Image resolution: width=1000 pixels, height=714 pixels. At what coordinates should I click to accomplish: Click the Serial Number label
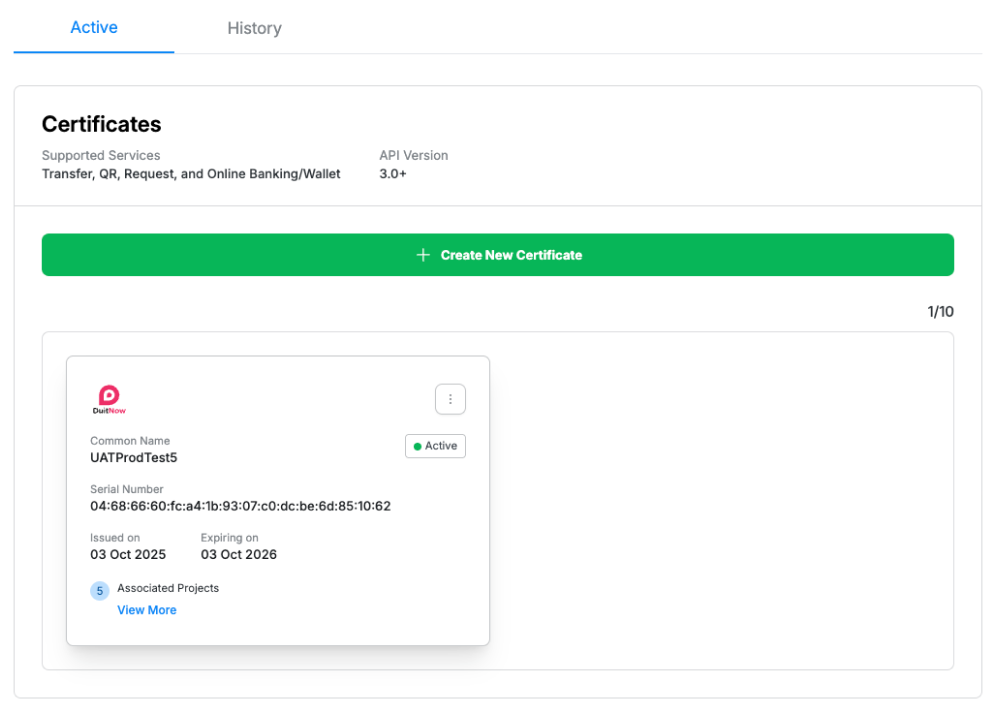127,489
